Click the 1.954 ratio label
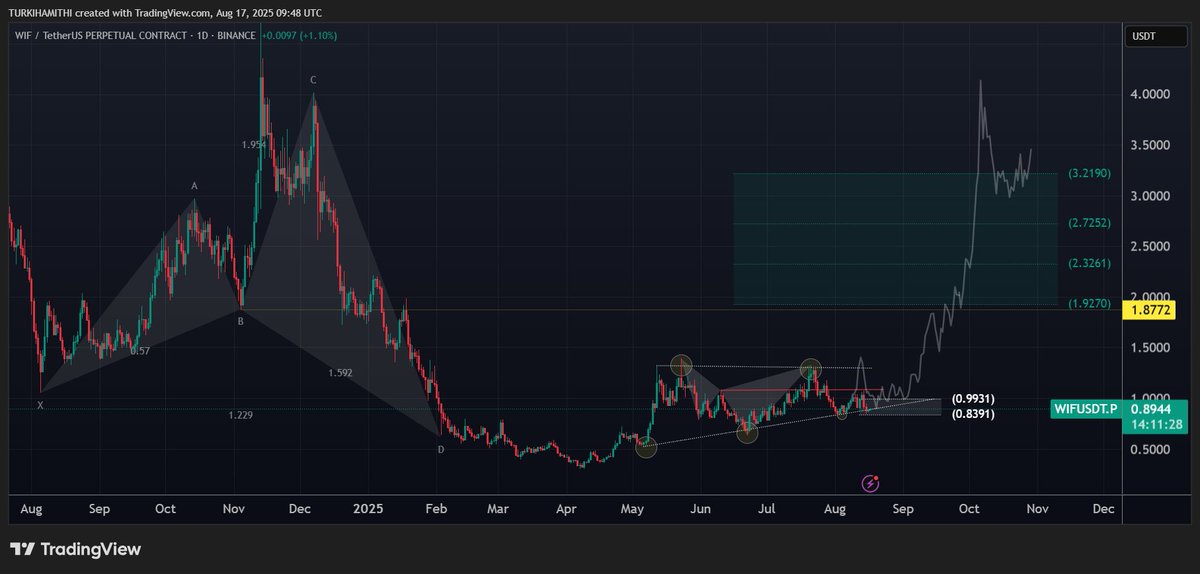 [x=254, y=145]
